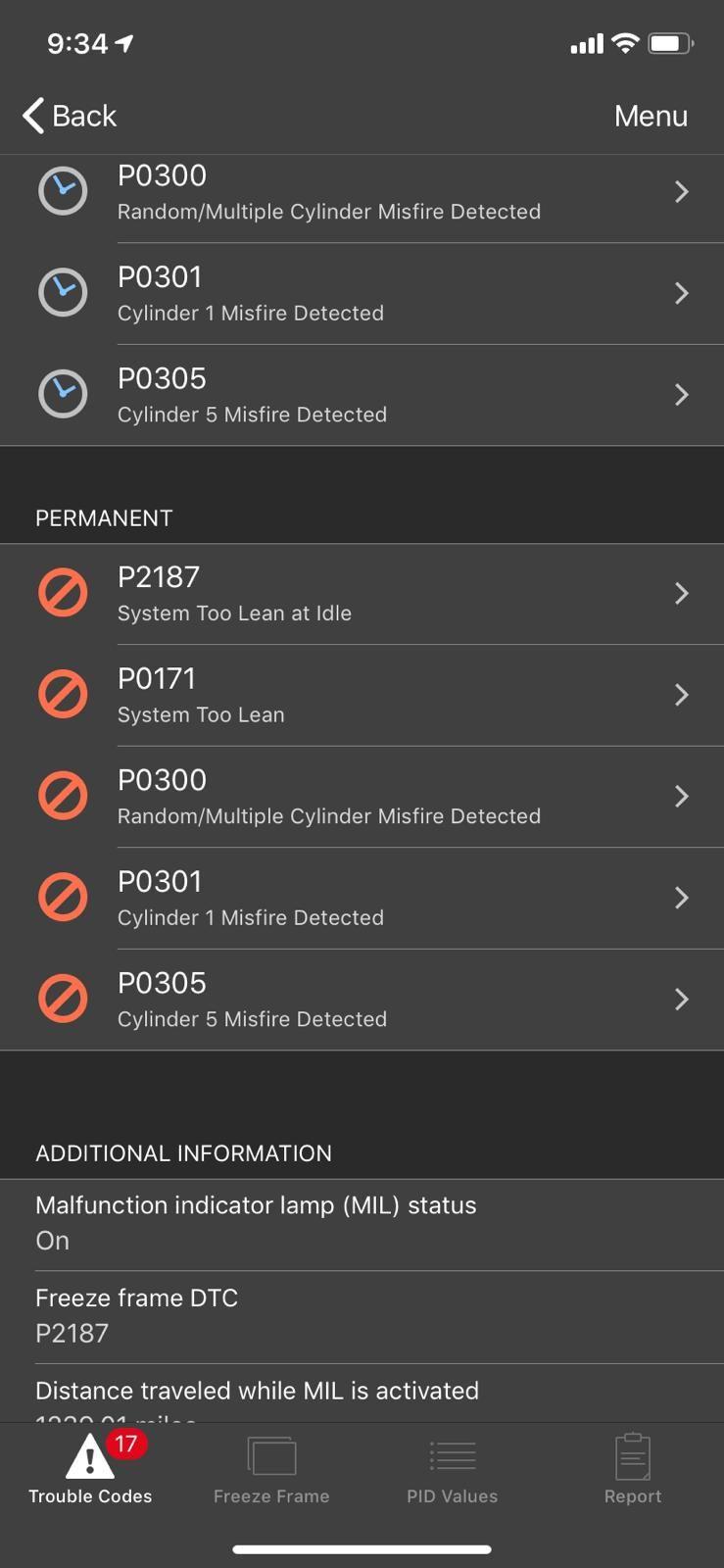Tap Malfunction indicator lamp status row
The width and height of the screenshot is (724, 1568).
(362, 1223)
